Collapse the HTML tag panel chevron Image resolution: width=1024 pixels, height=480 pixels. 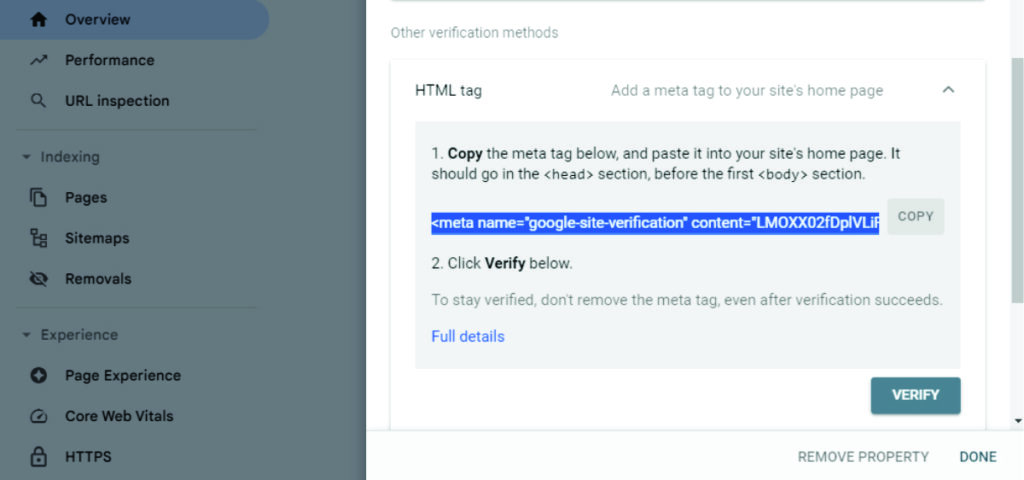tap(948, 90)
